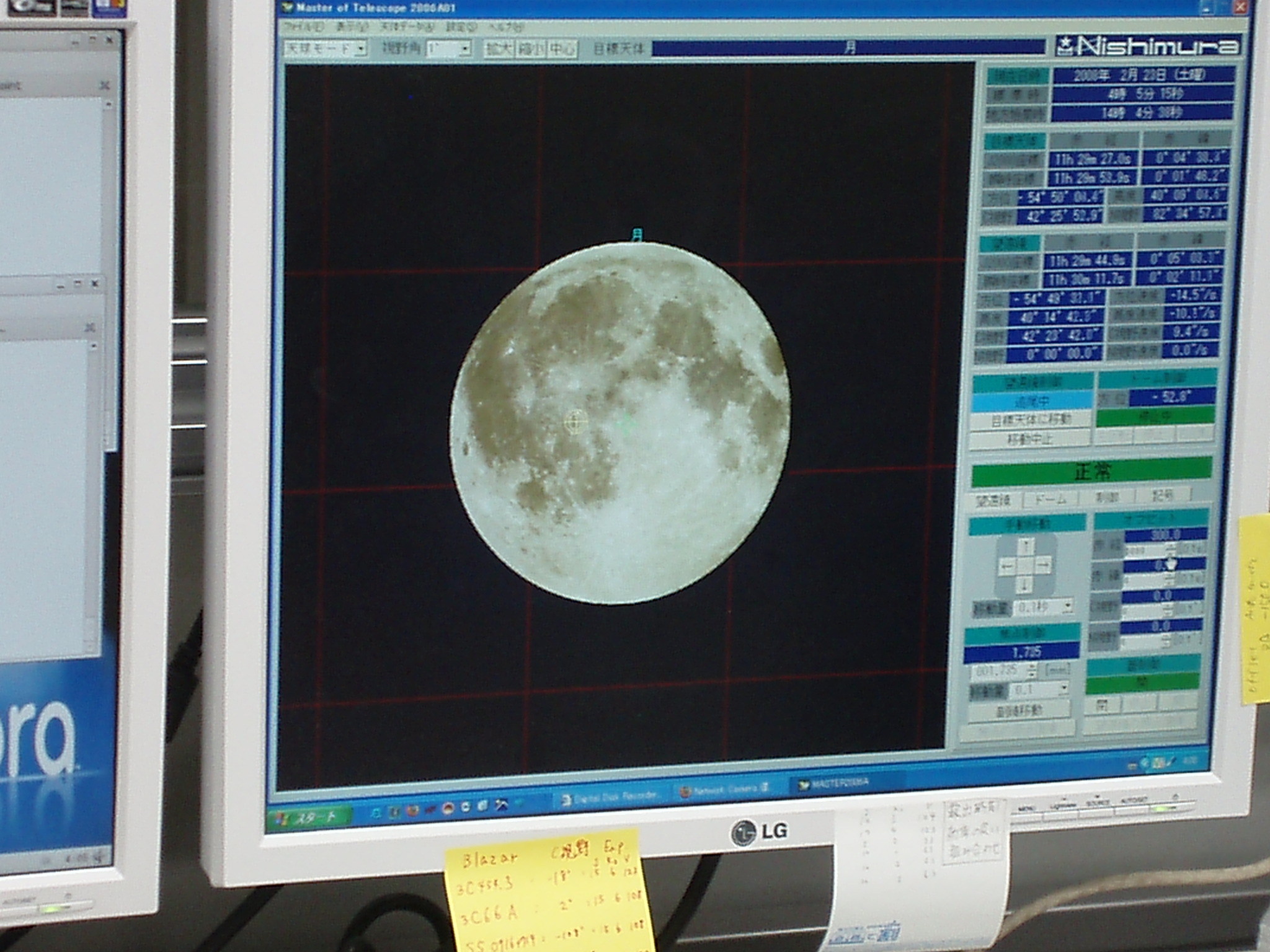Image resolution: width=1270 pixels, height=952 pixels.
Task: Open the 天体データ(A) menu
Action: pos(407,28)
